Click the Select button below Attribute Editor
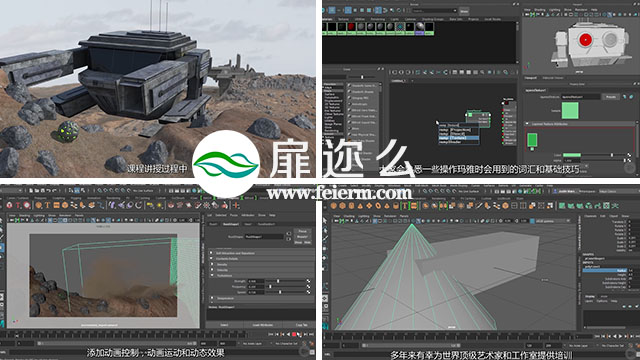The image size is (640, 360). click(x=224, y=325)
